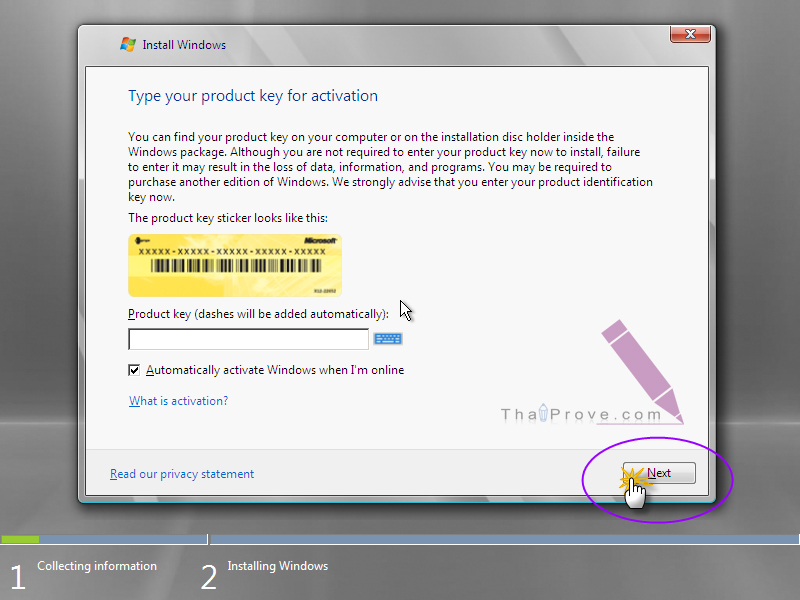Open 'Read our privacy statement' link

pos(182,474)
